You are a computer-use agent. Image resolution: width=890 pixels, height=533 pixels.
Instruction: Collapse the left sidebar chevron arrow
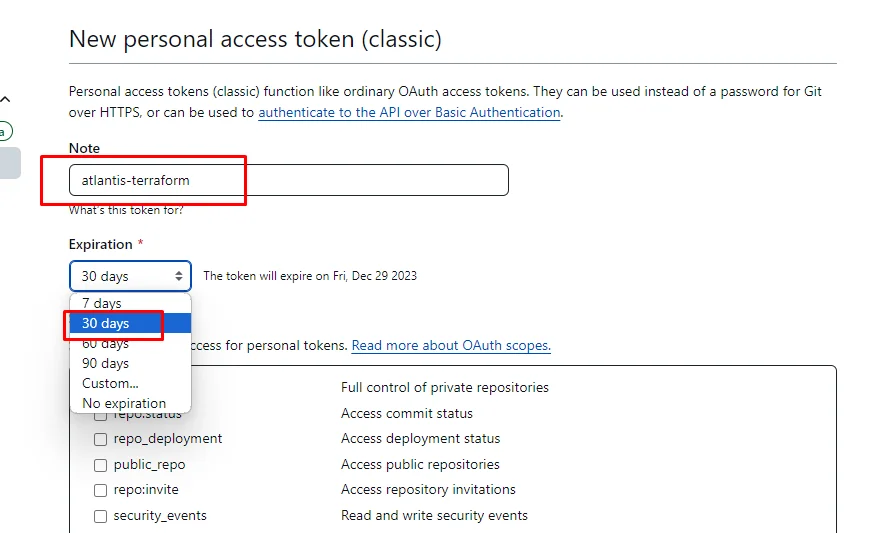click(5, 99)
